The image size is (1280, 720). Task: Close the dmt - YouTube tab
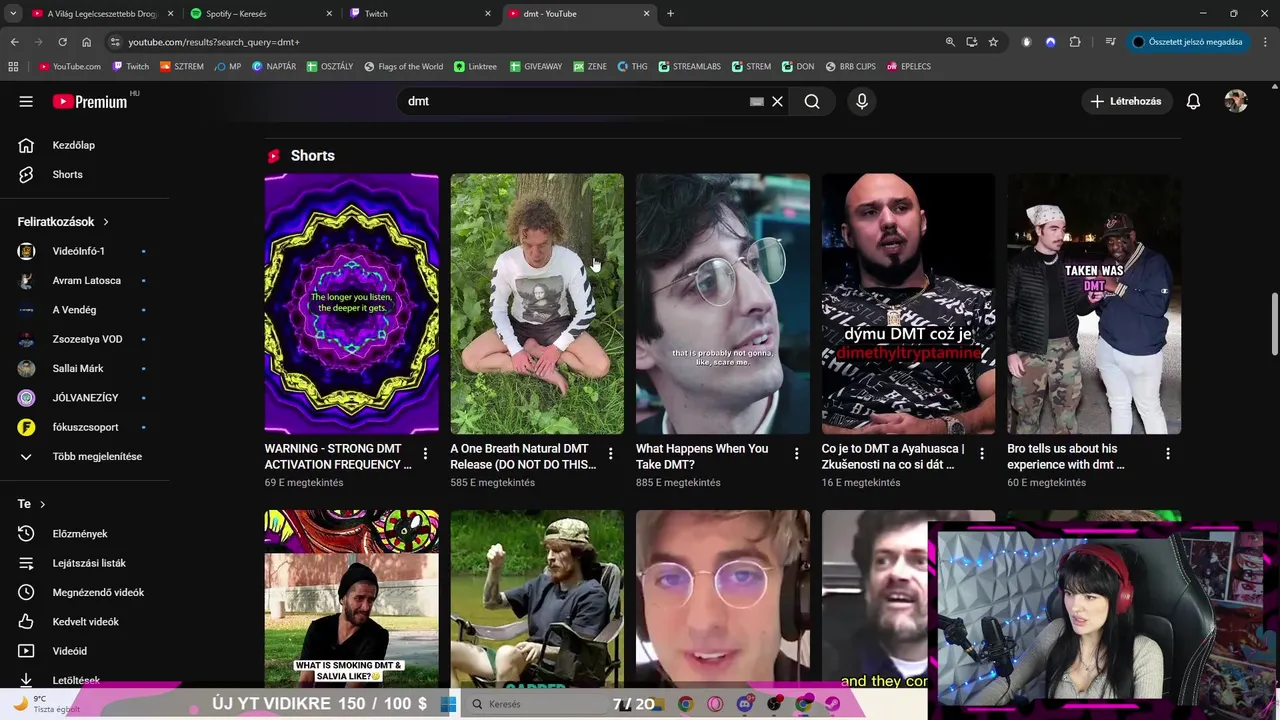(x=646, y=14)
